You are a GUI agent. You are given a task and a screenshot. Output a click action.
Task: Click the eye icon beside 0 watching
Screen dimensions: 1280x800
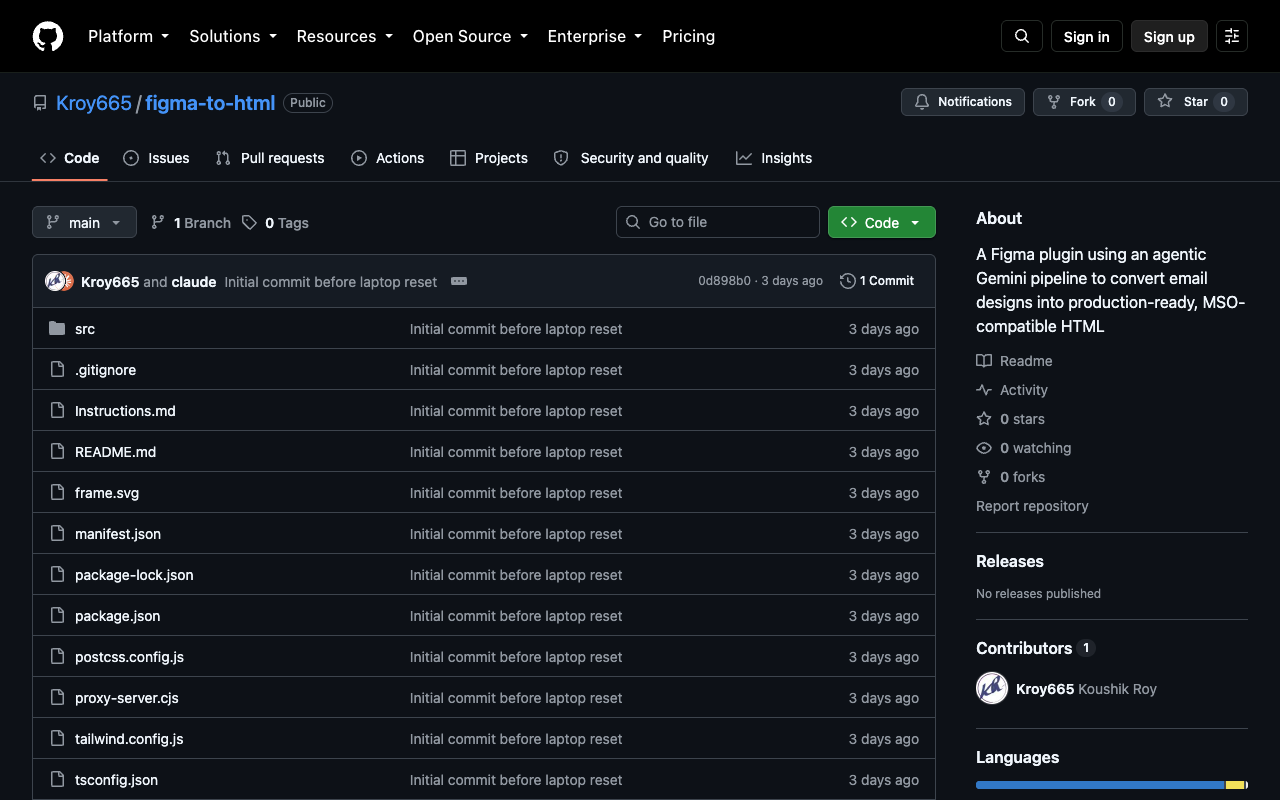[x=984, y=448]
